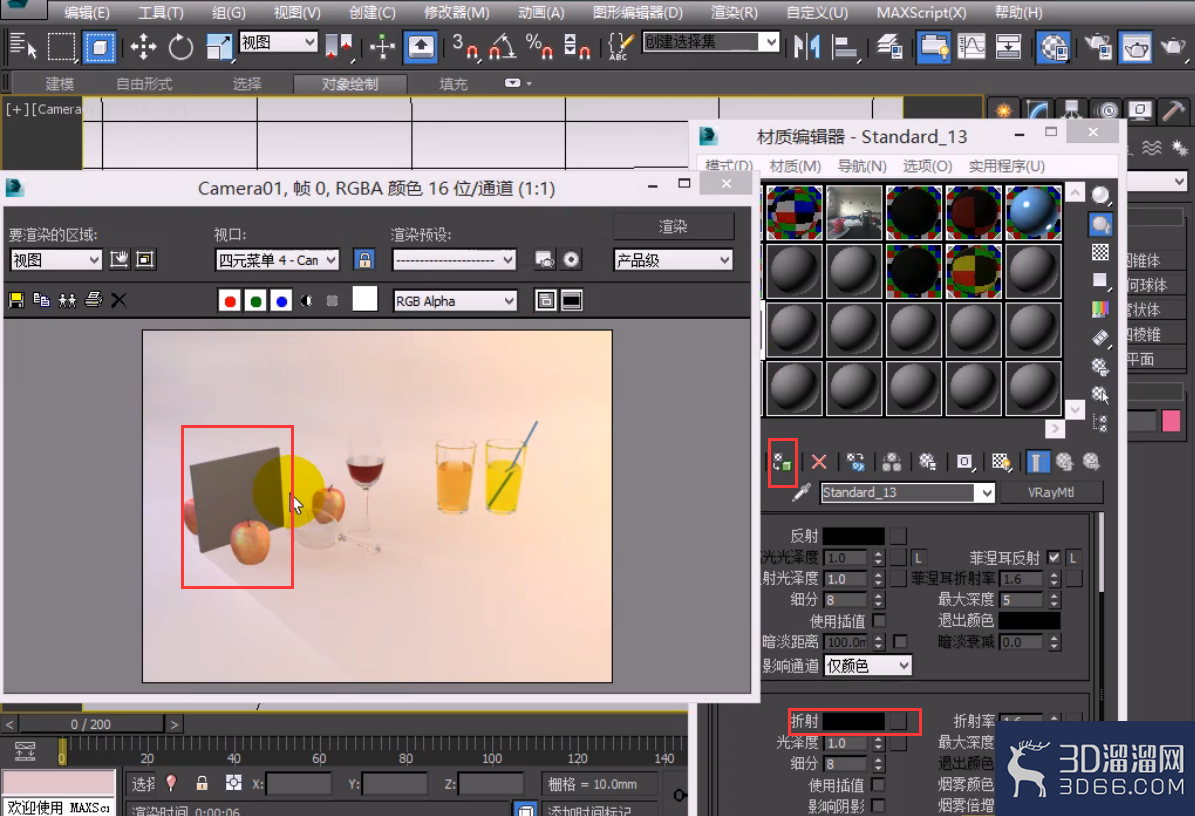Click Assign Material to Selection icon
Image resolution: width=1195 pixels, height=816 pixels.
782,462
